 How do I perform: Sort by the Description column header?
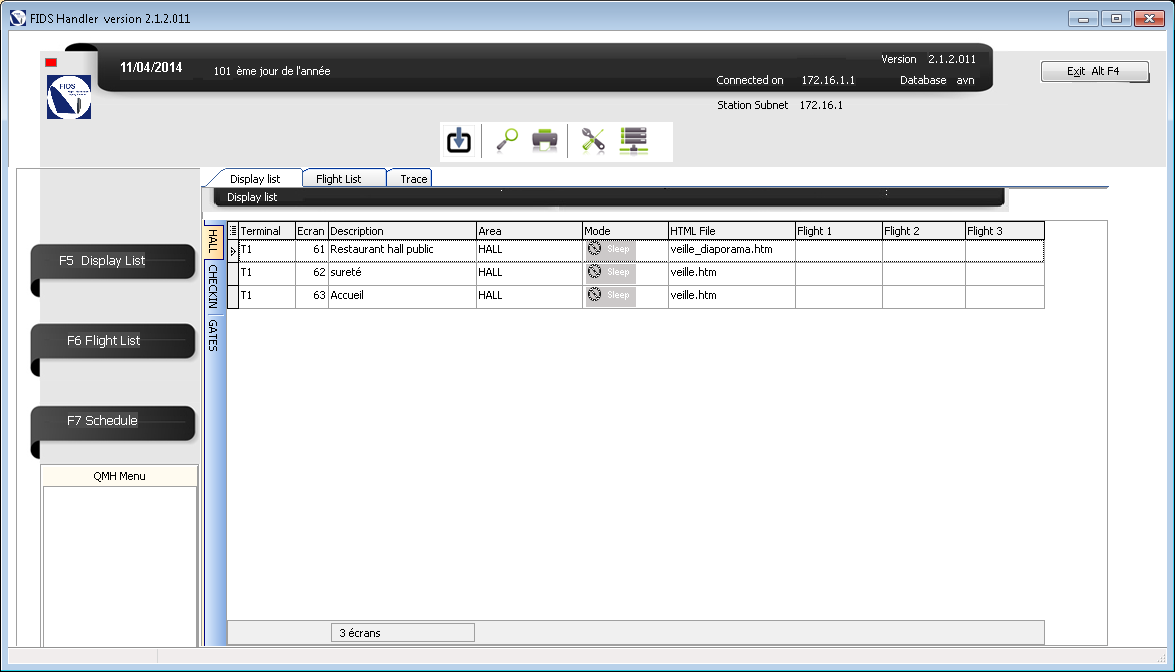click(401, 231)
